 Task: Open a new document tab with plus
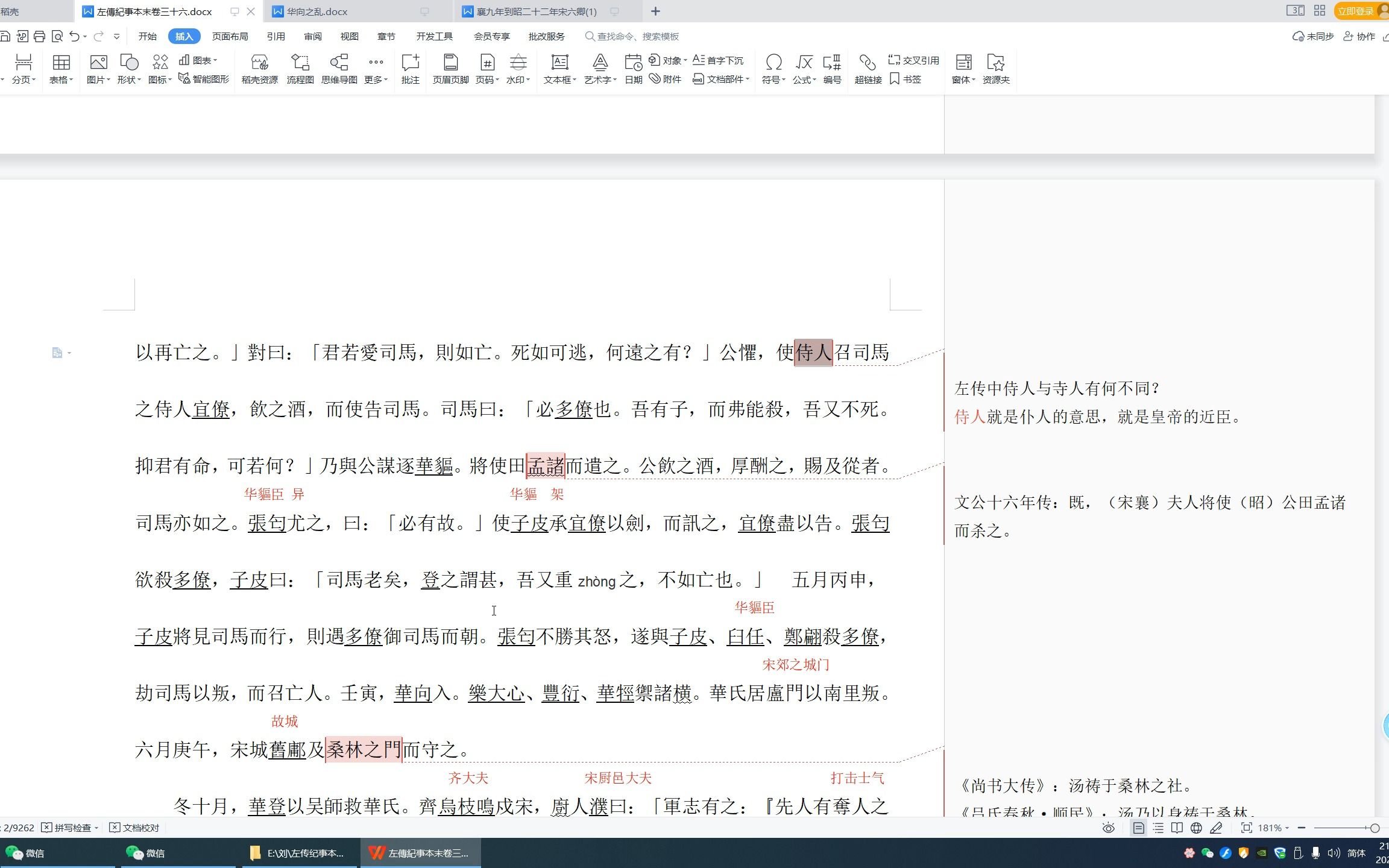(x=656, y=11)
